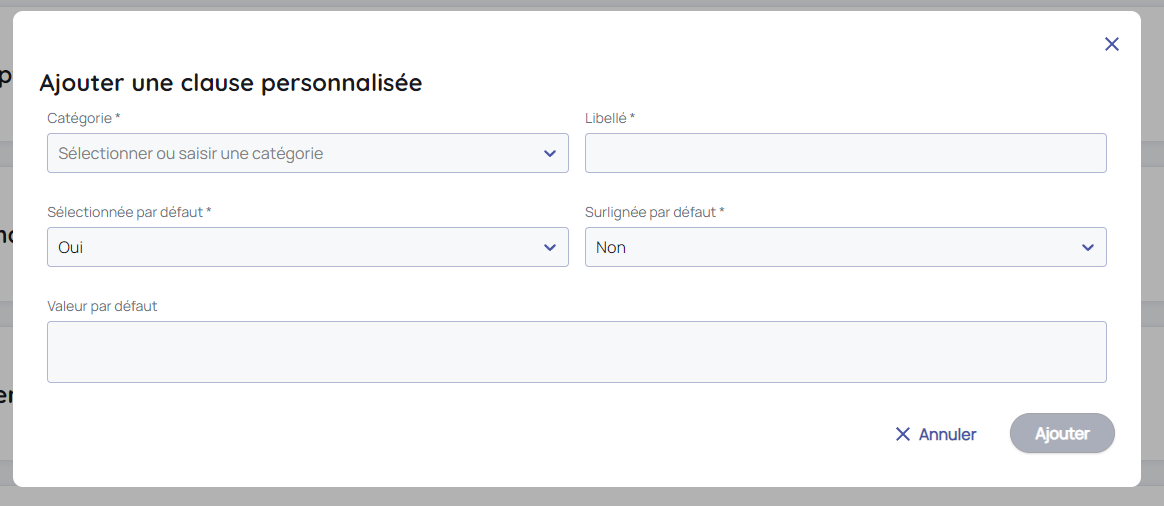1164x506 pixels.
Task: Click the asterisk next to Libellé label
Action: pos(632,117)
